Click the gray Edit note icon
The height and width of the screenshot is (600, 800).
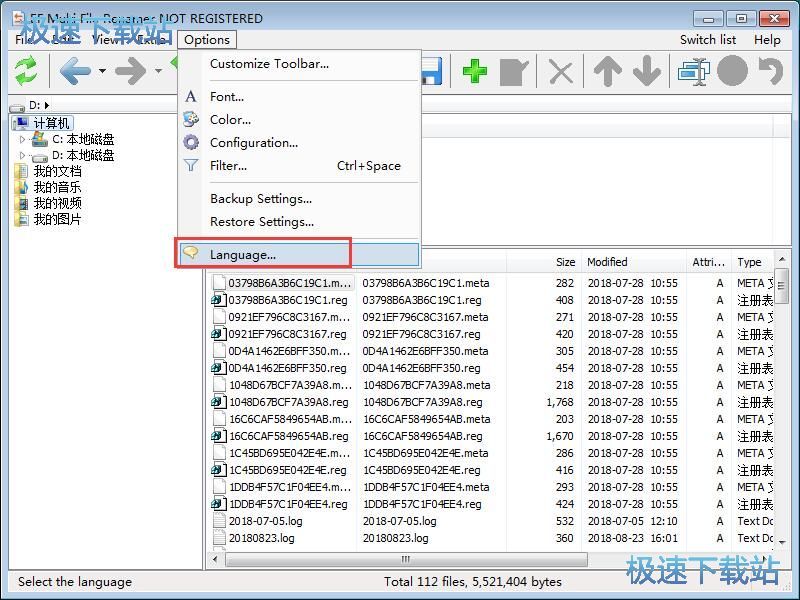click(514, 72)
